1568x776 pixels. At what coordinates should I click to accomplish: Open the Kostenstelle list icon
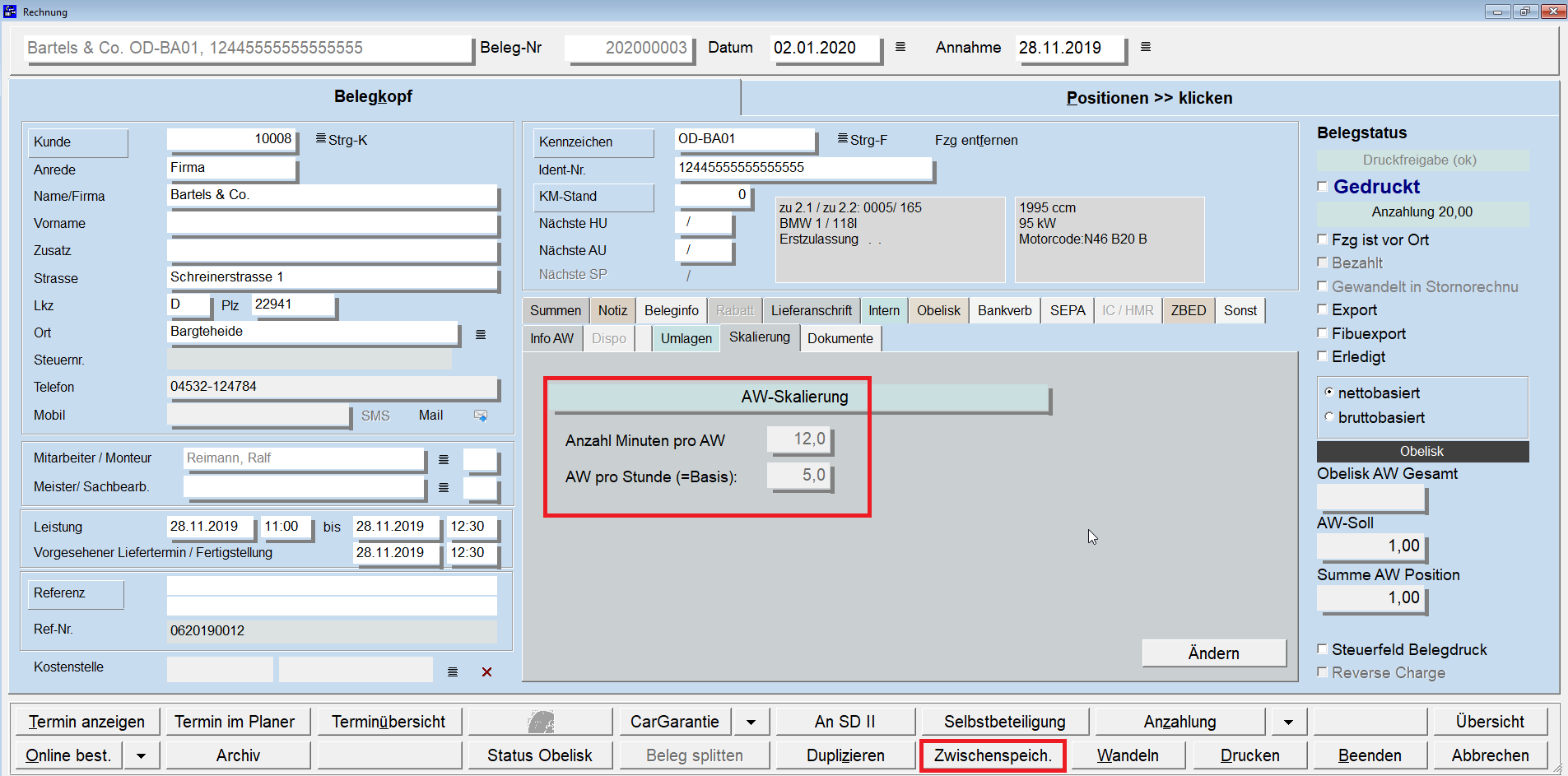(453, 672)
